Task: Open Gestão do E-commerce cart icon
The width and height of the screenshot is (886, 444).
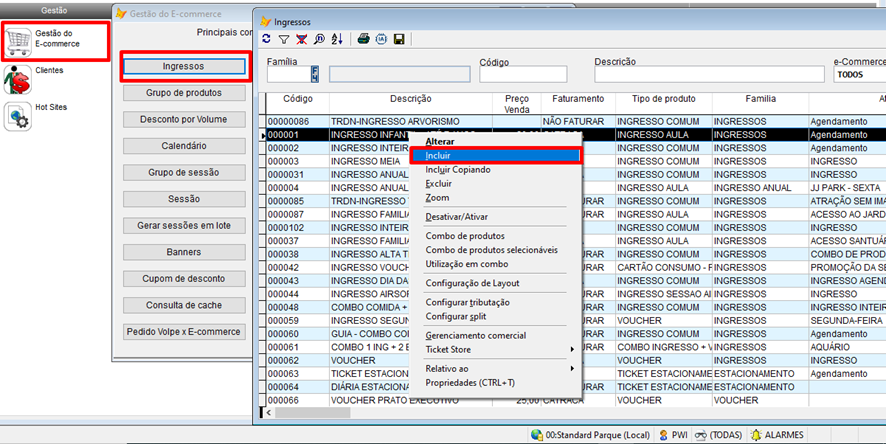Action: [18, 40]
